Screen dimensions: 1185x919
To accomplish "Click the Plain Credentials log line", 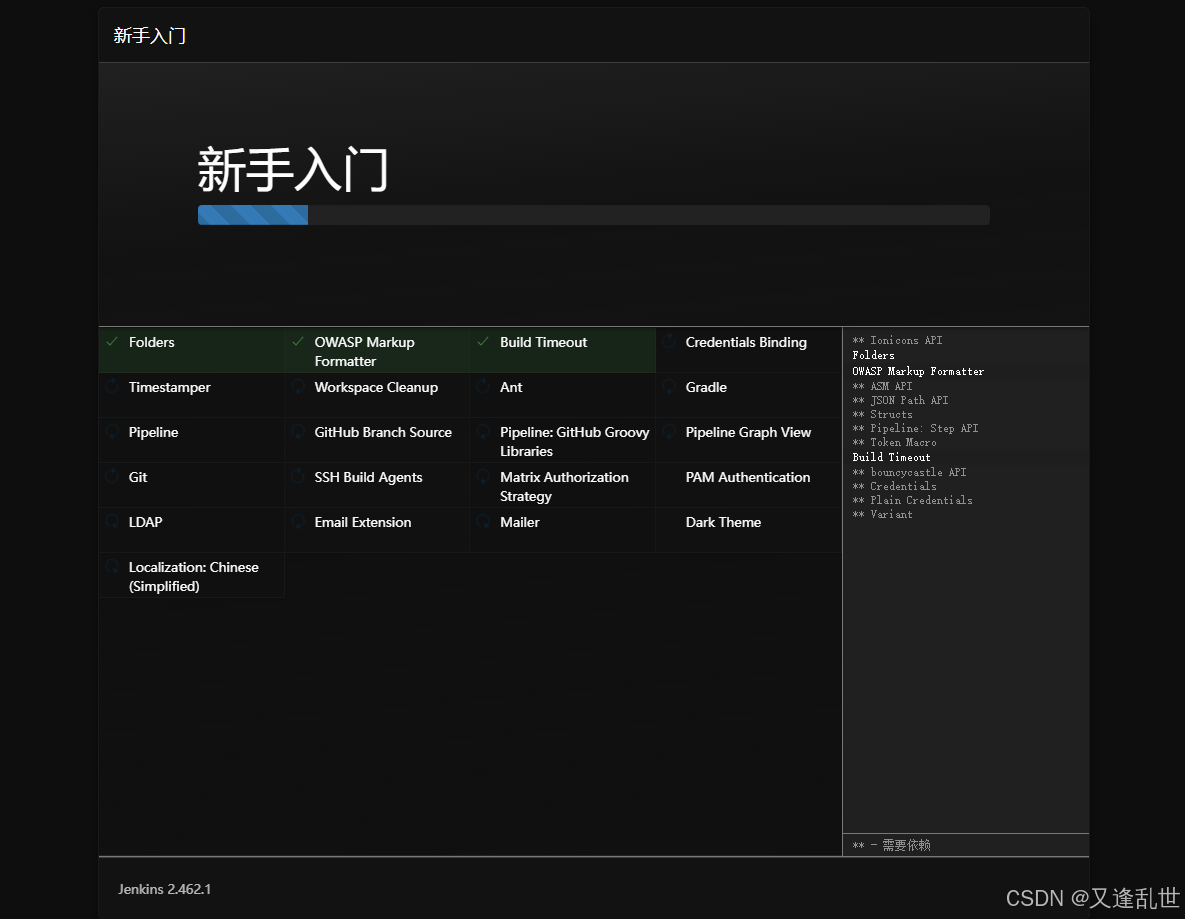I will (x=912, y=500).
